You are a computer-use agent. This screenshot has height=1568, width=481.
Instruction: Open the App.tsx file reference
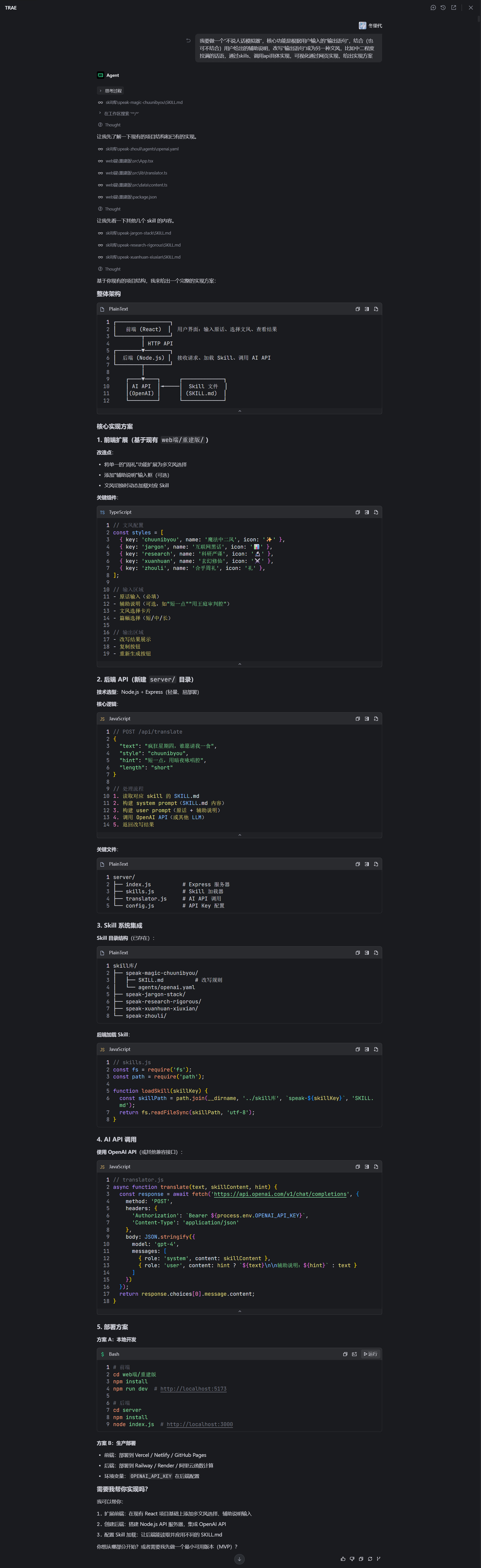[126, 161]
